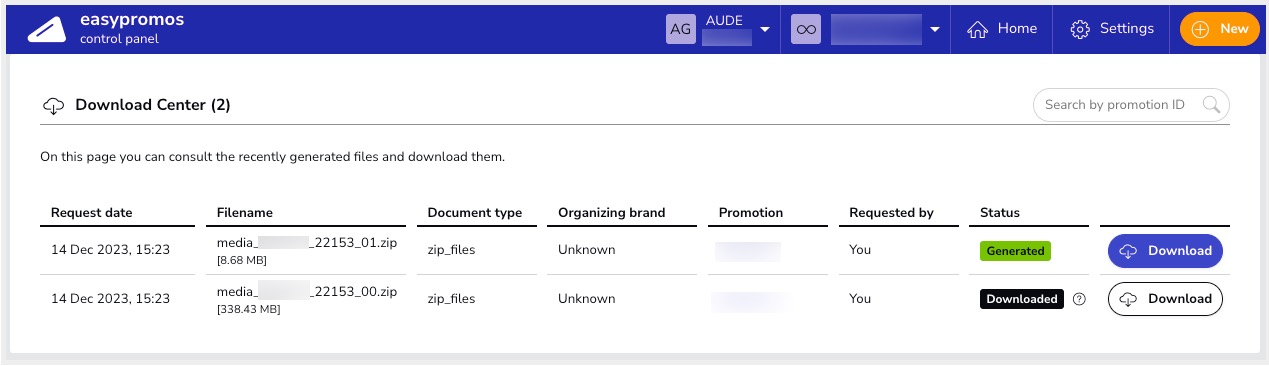Image resolution: width=1269 pixels, height=366 pixels.
Task: Click the plus icon in New button
Action: tap(1201, 29)
